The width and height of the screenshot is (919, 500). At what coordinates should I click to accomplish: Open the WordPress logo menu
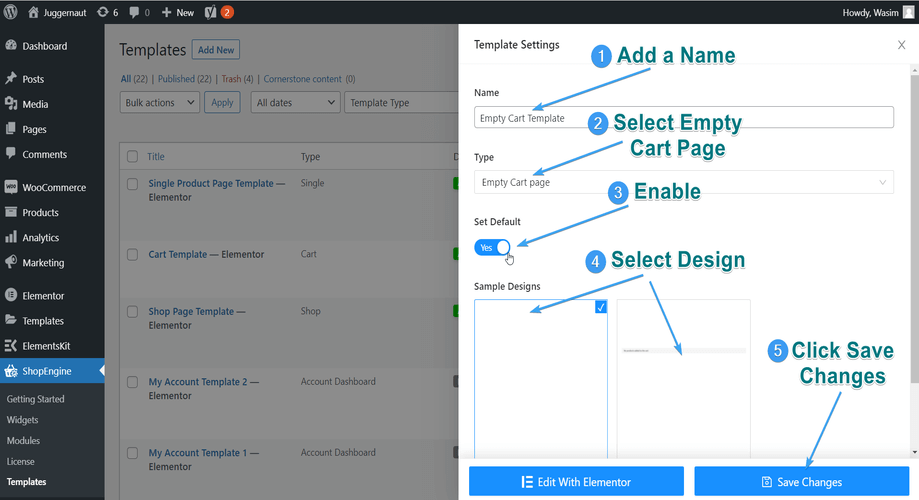coord(11,12)
